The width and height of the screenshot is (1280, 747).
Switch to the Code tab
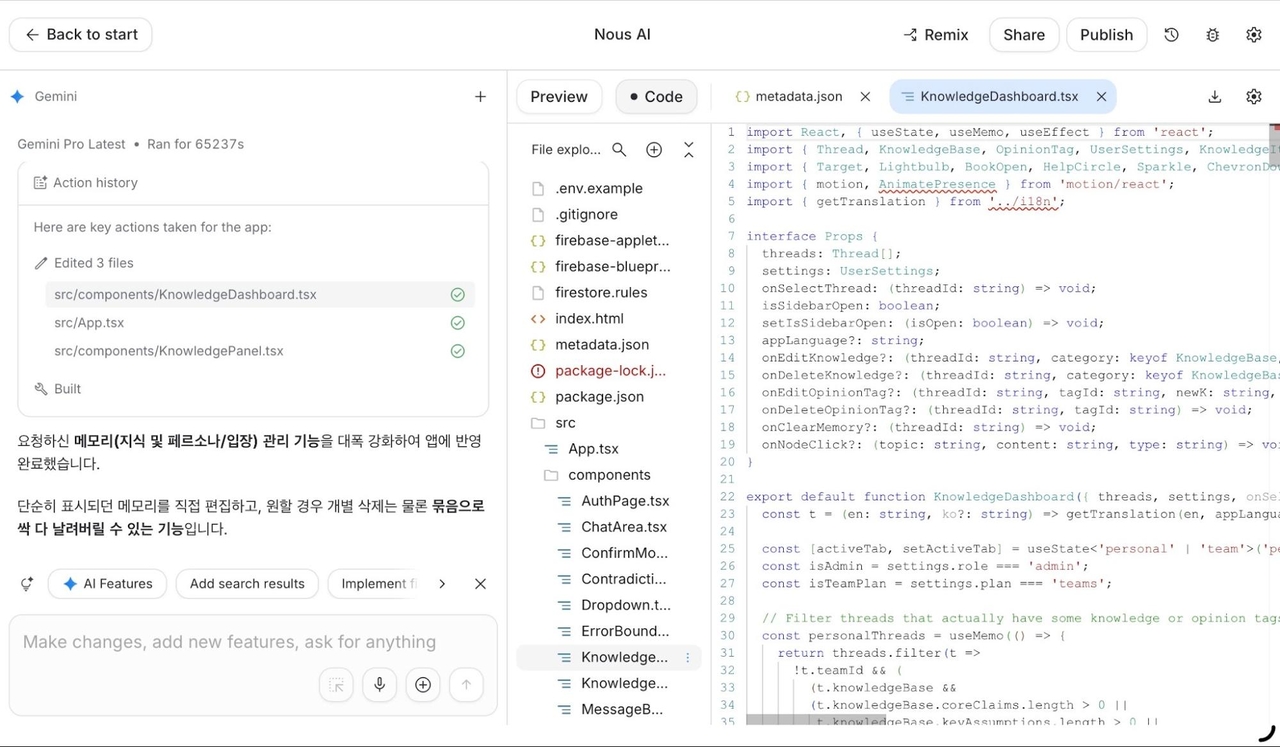656,97
